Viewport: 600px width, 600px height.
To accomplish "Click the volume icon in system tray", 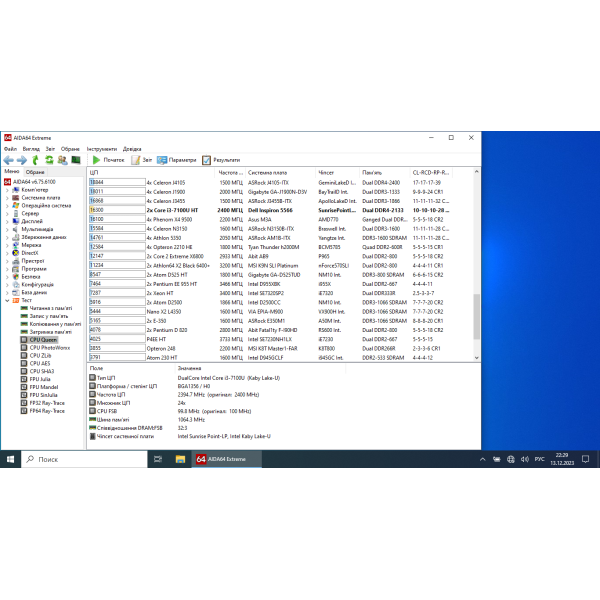I will (525, 459).
